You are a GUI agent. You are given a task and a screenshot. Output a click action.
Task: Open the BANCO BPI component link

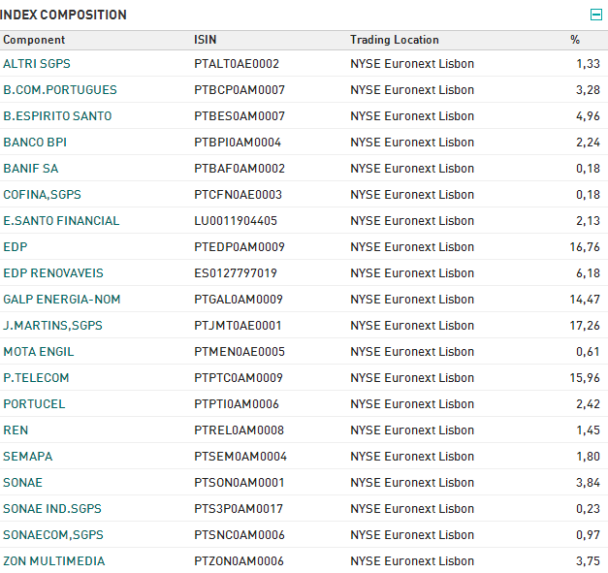(35, 142)
